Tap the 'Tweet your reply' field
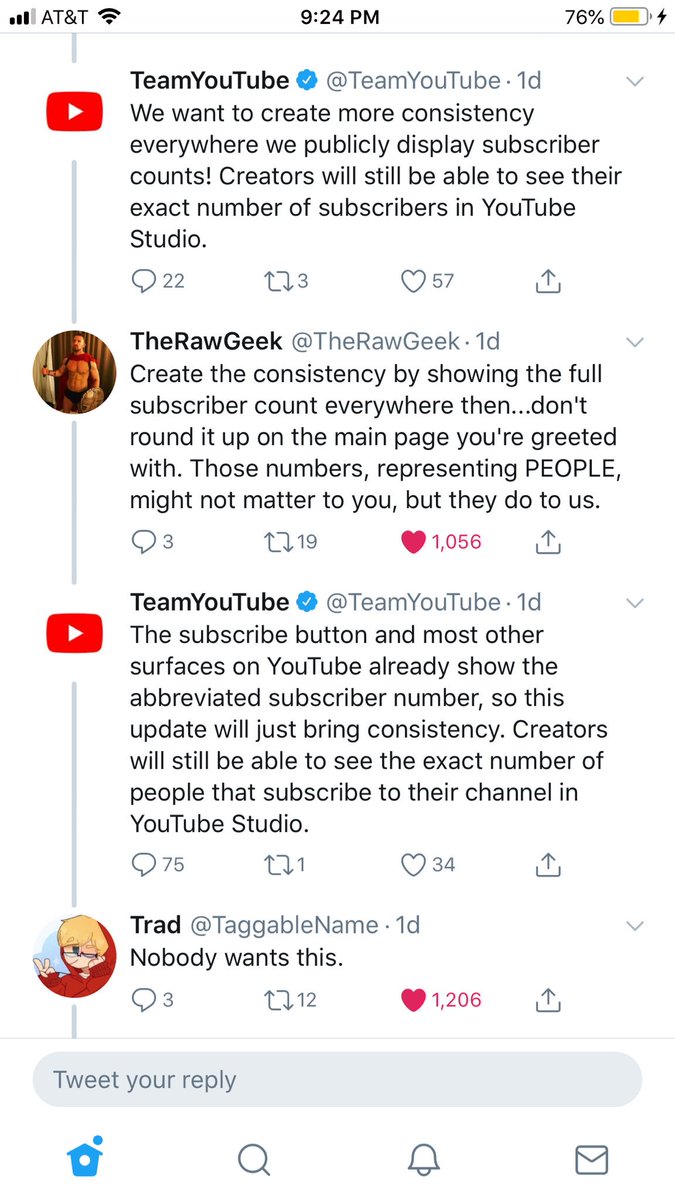Screen dimensions: 675x1200 pyautogui.click(x=337, y=1080)
